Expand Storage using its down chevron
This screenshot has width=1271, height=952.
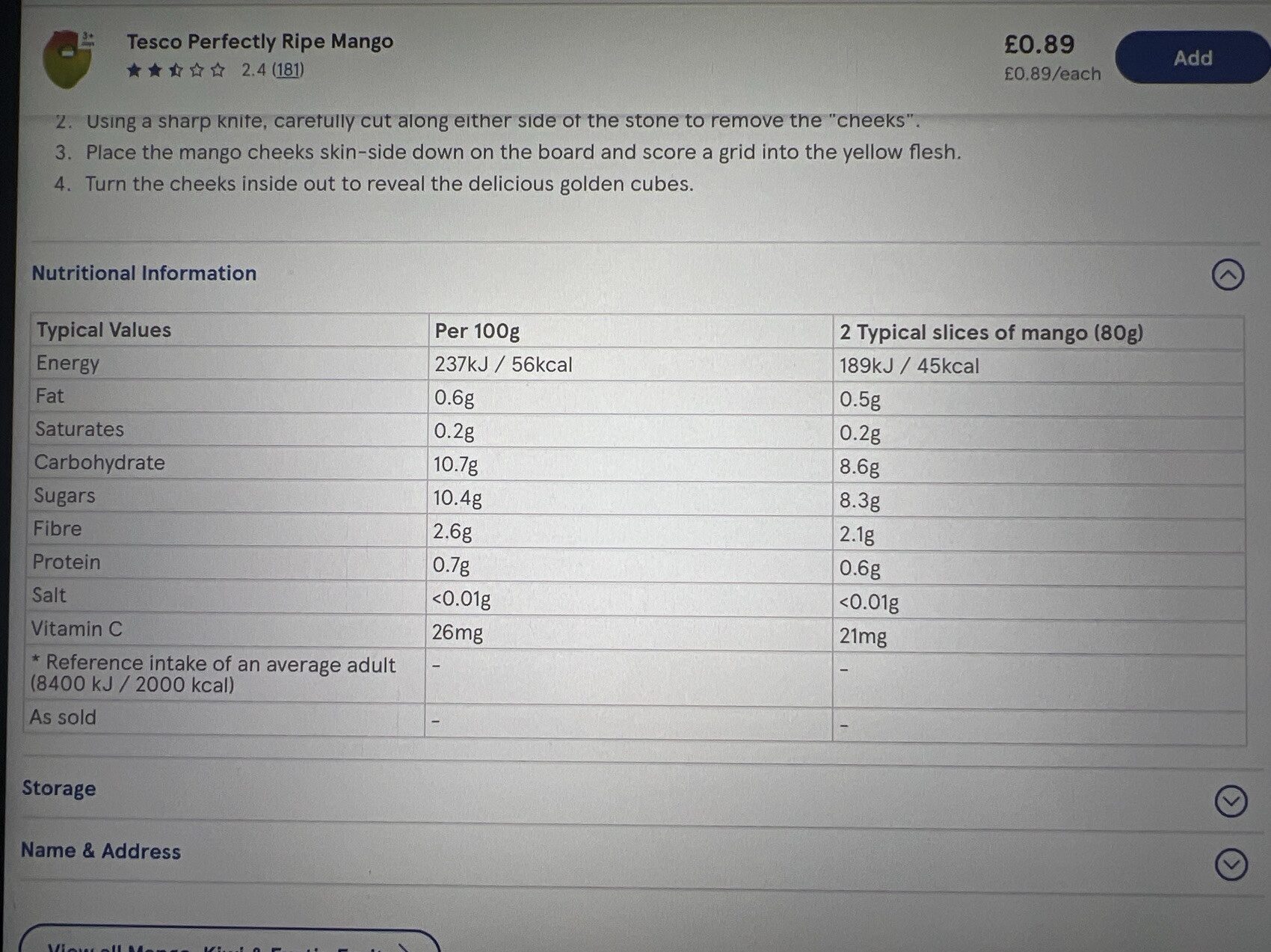(1231, 802)
